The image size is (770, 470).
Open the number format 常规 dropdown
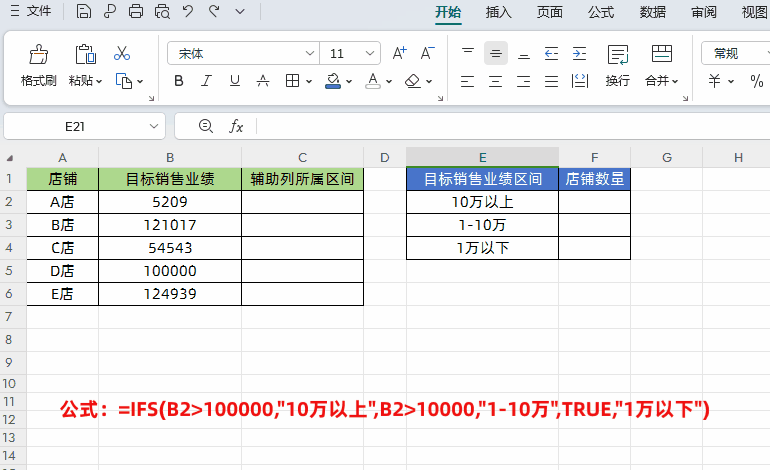point(736,53)
